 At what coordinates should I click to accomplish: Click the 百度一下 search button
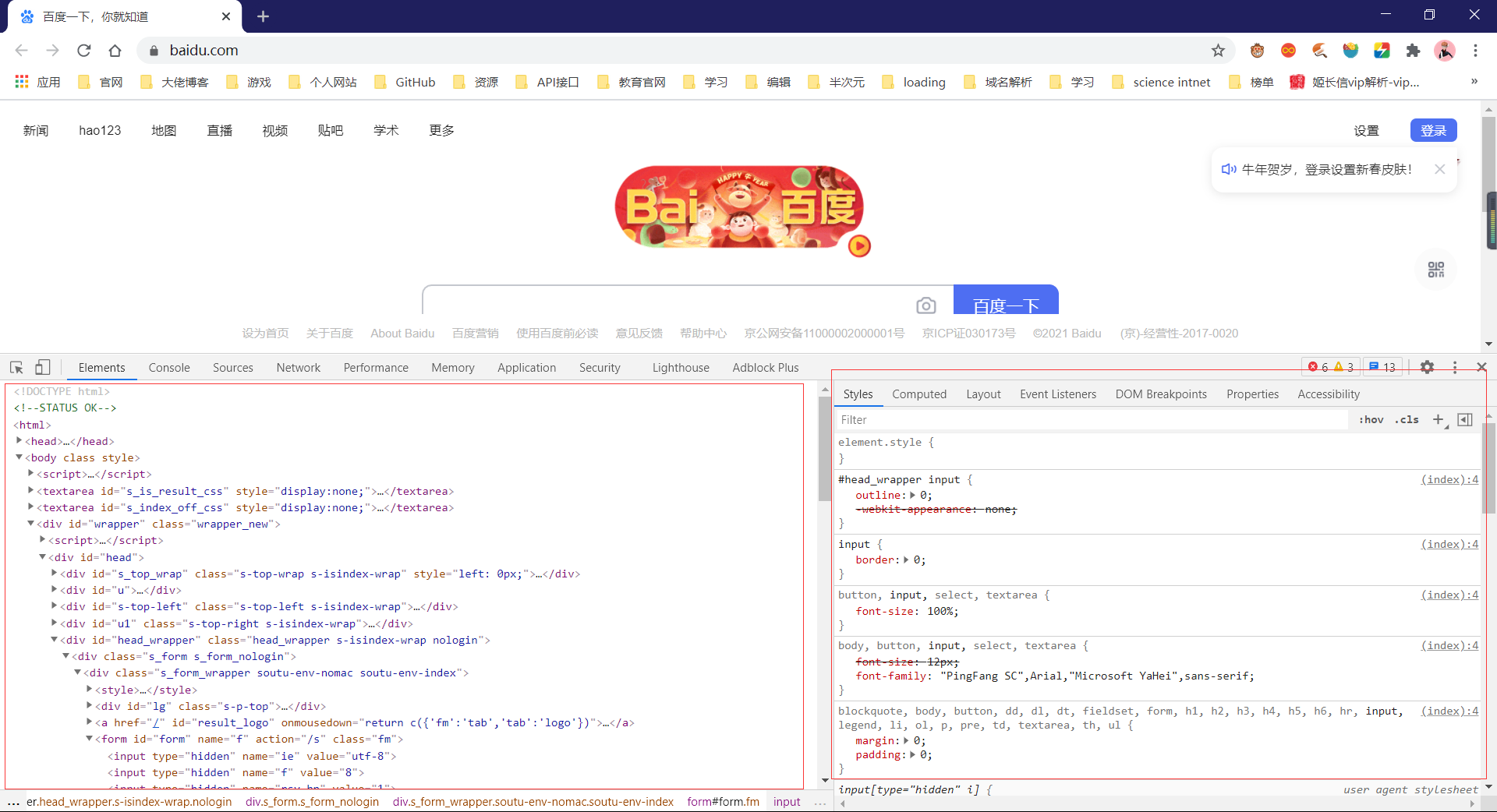[1006, 301]
